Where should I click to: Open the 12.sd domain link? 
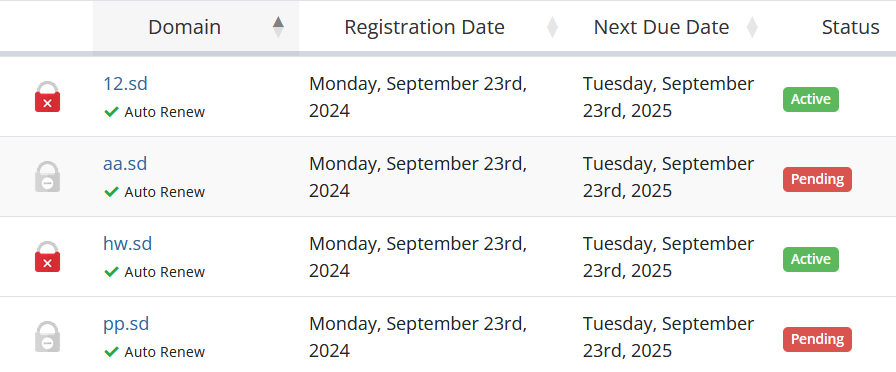[125, 84]
